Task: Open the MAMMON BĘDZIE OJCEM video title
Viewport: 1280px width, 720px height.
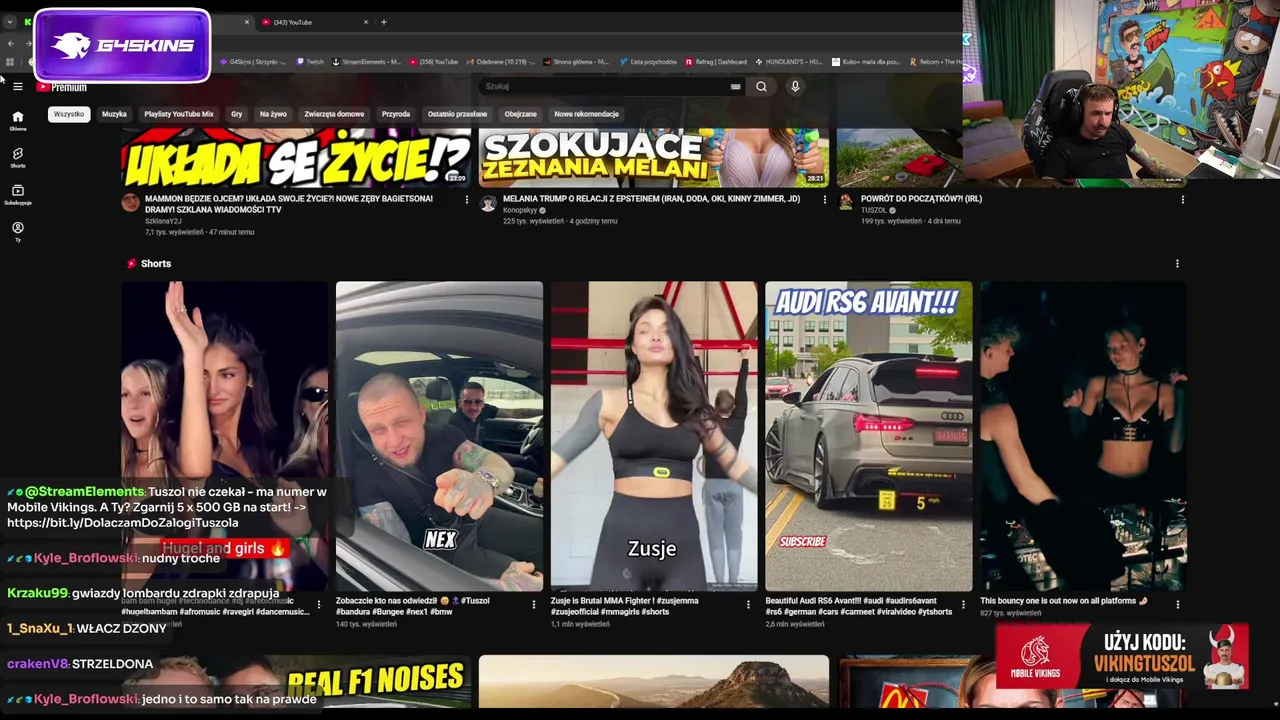Action: (x=289, y=204)
